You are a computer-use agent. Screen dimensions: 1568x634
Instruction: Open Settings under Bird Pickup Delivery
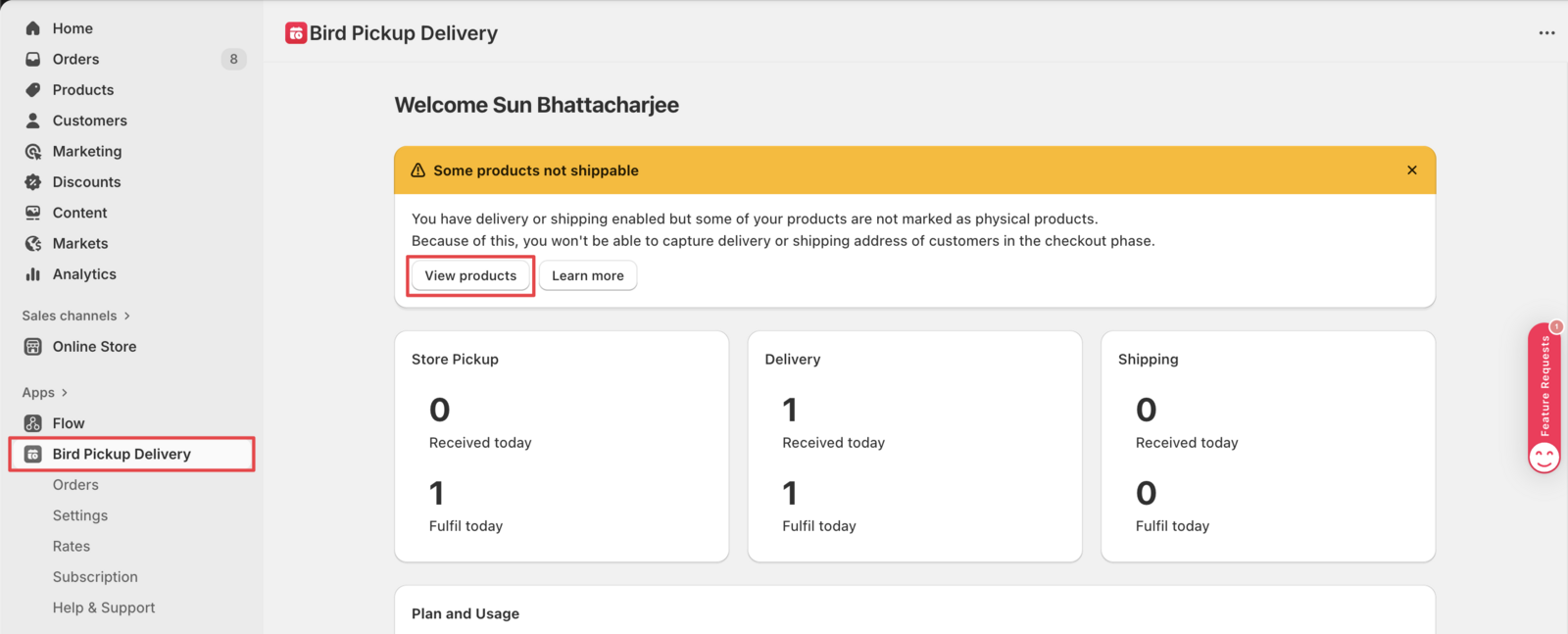pyautogui.click(x=80, y=515)
